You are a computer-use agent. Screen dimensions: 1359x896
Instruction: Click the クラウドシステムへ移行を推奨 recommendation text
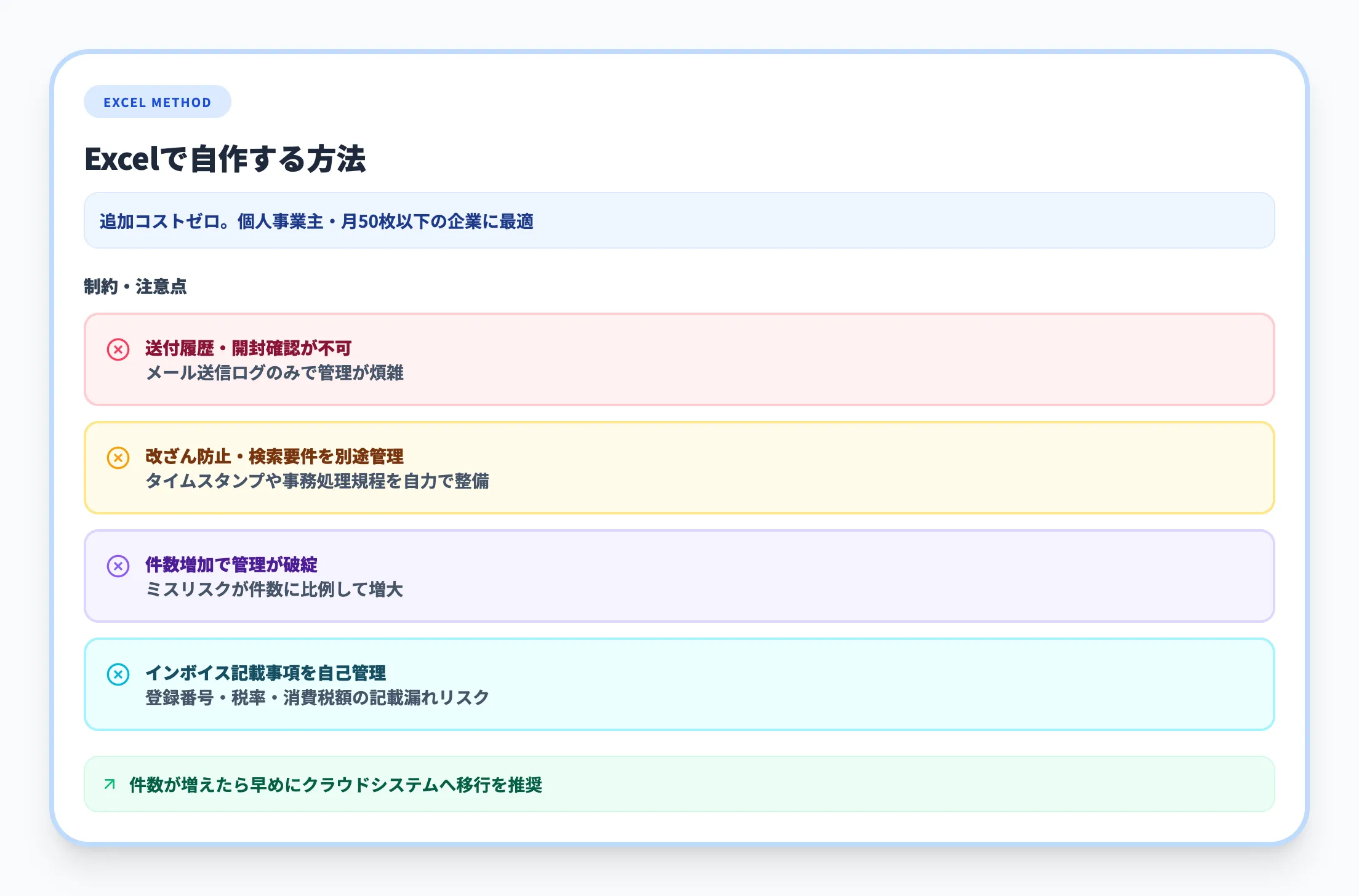click(336, 785)
